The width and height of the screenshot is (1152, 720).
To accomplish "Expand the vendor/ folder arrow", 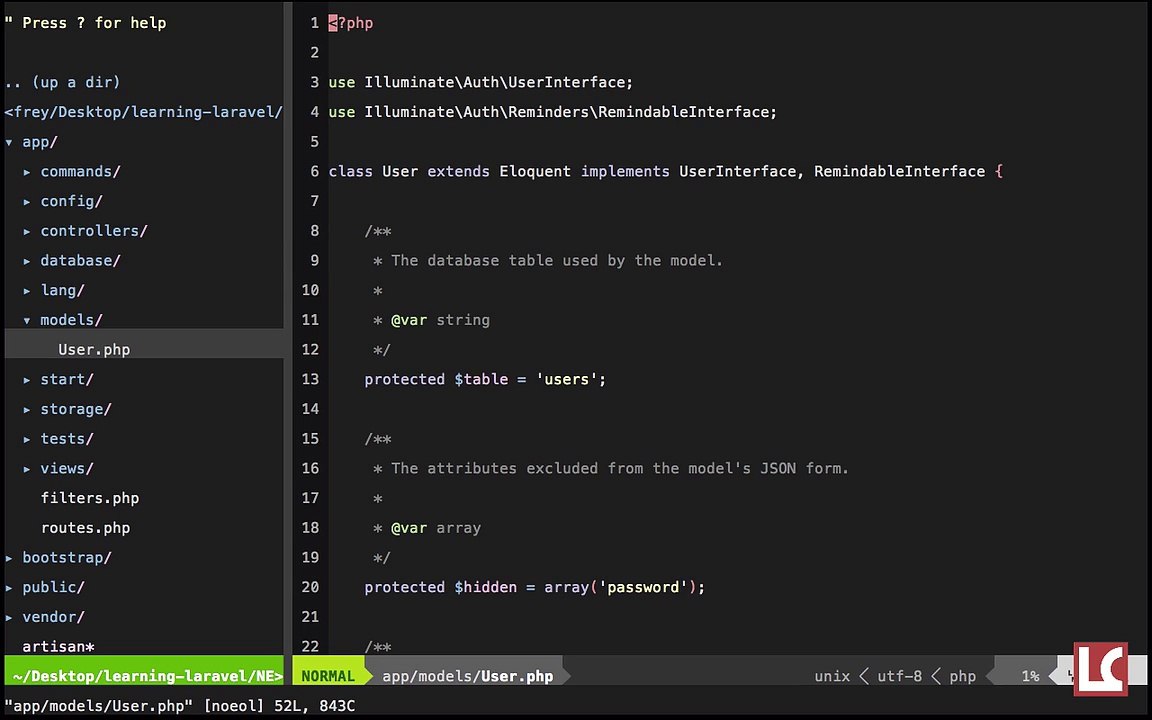I will coord(9,618).
